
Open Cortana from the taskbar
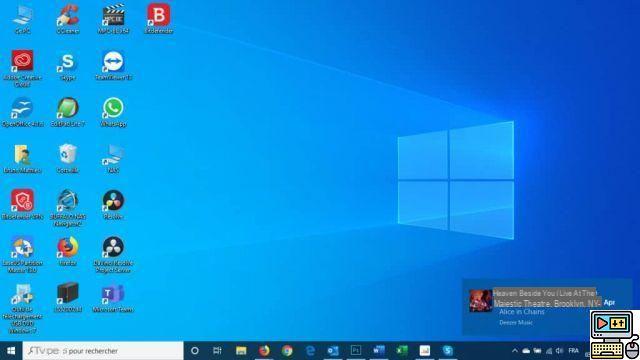coord(195,351)
